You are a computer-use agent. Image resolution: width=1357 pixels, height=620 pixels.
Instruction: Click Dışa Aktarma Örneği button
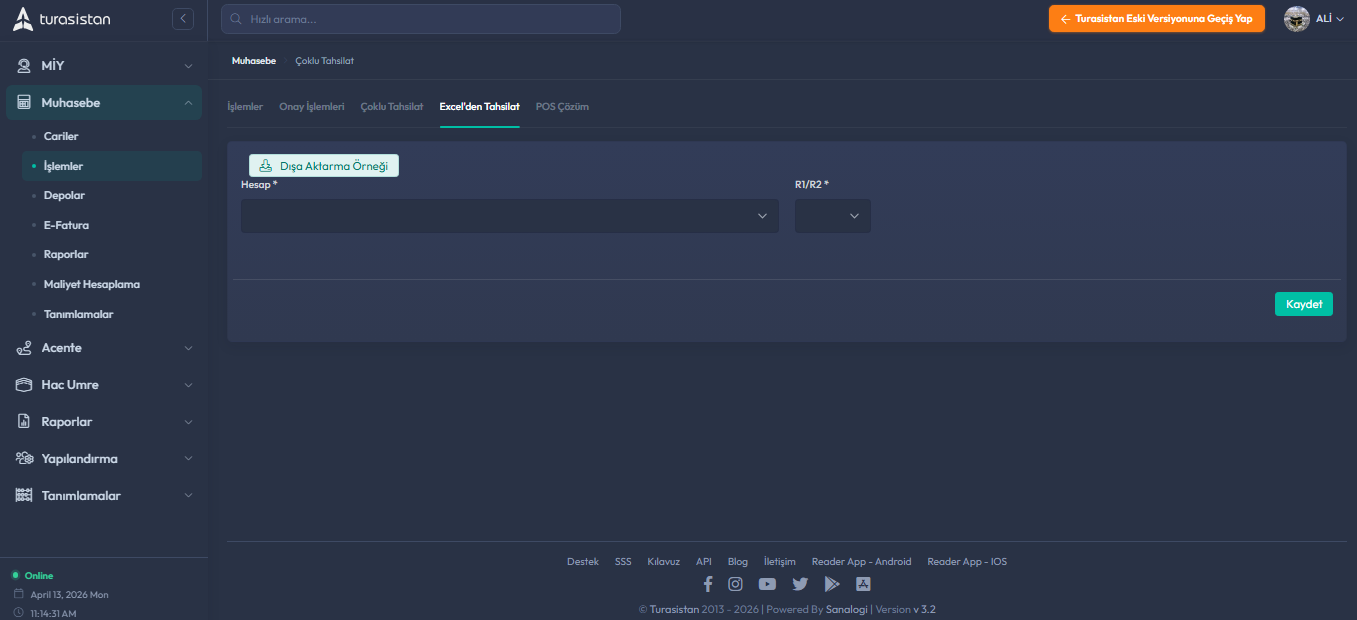(x=324, y=166)
